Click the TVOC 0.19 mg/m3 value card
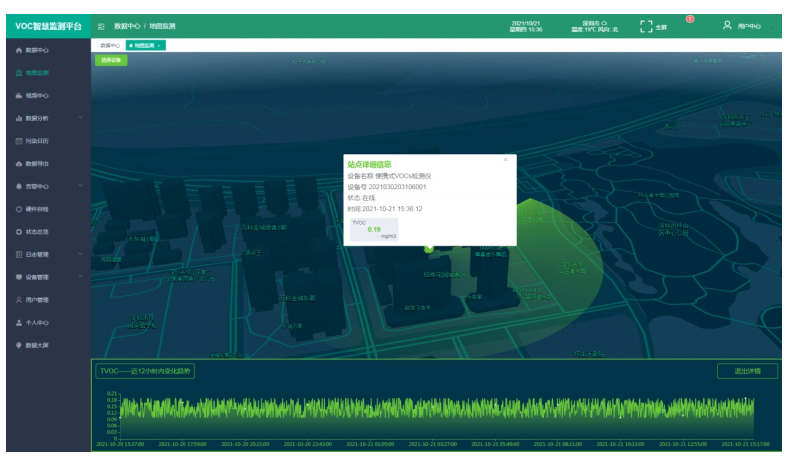Image resolution: width=789 pixels, height=464 pixels. tap(374, 229)
